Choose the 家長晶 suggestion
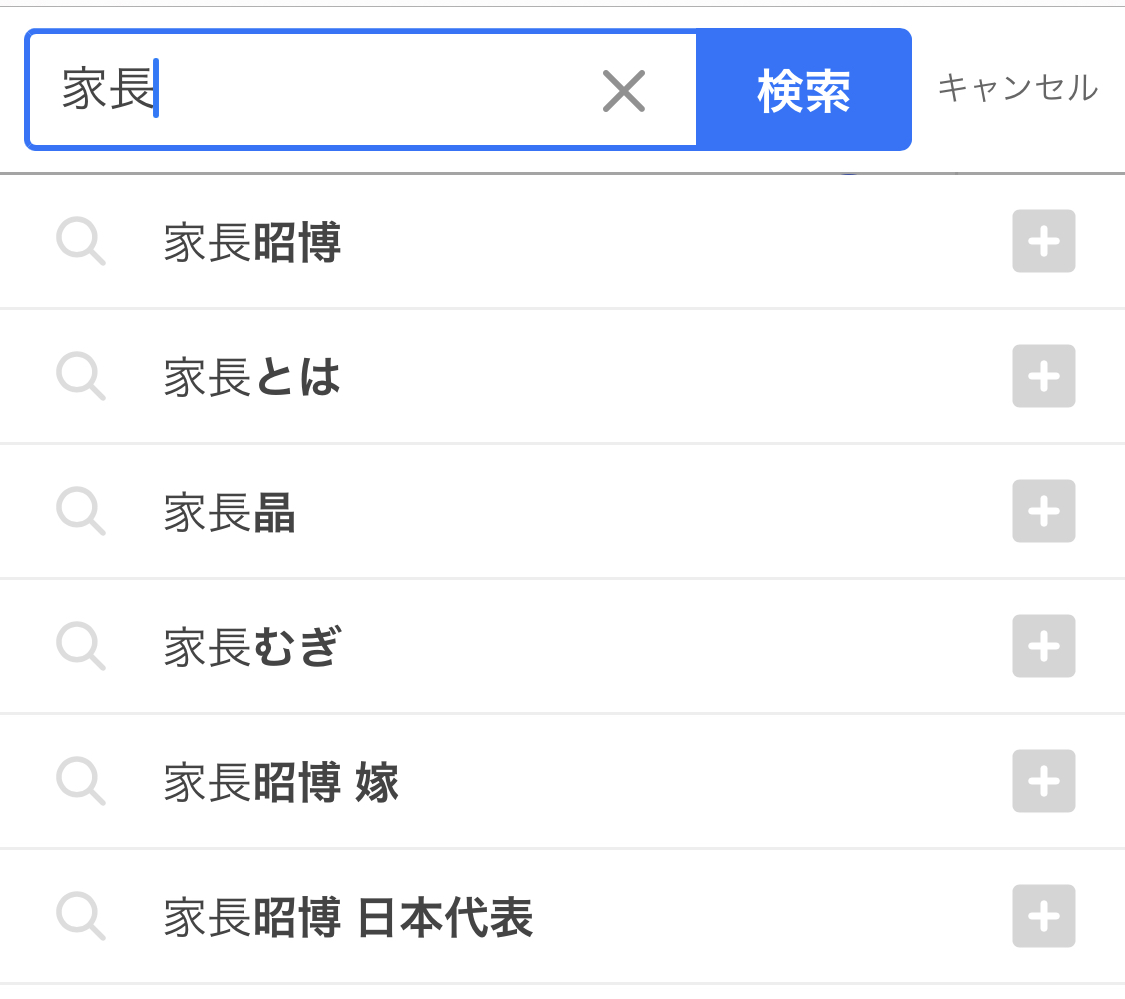 click(230, 512)
